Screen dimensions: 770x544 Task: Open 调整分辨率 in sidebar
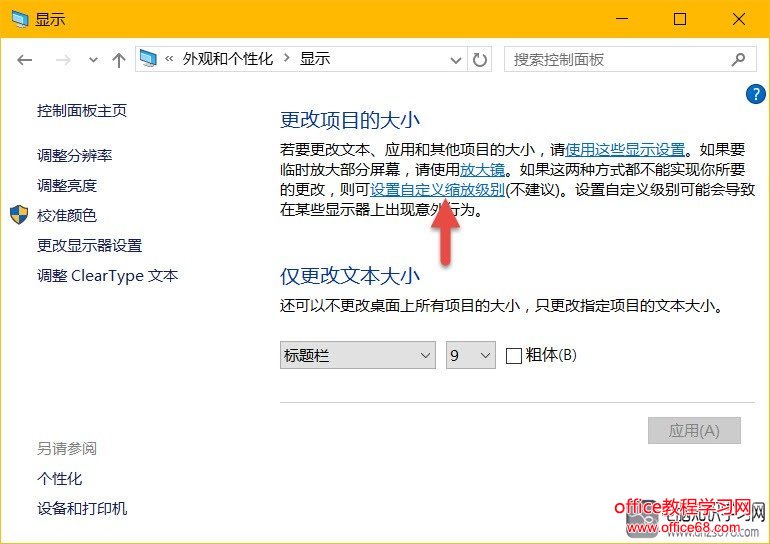point(75,156)
